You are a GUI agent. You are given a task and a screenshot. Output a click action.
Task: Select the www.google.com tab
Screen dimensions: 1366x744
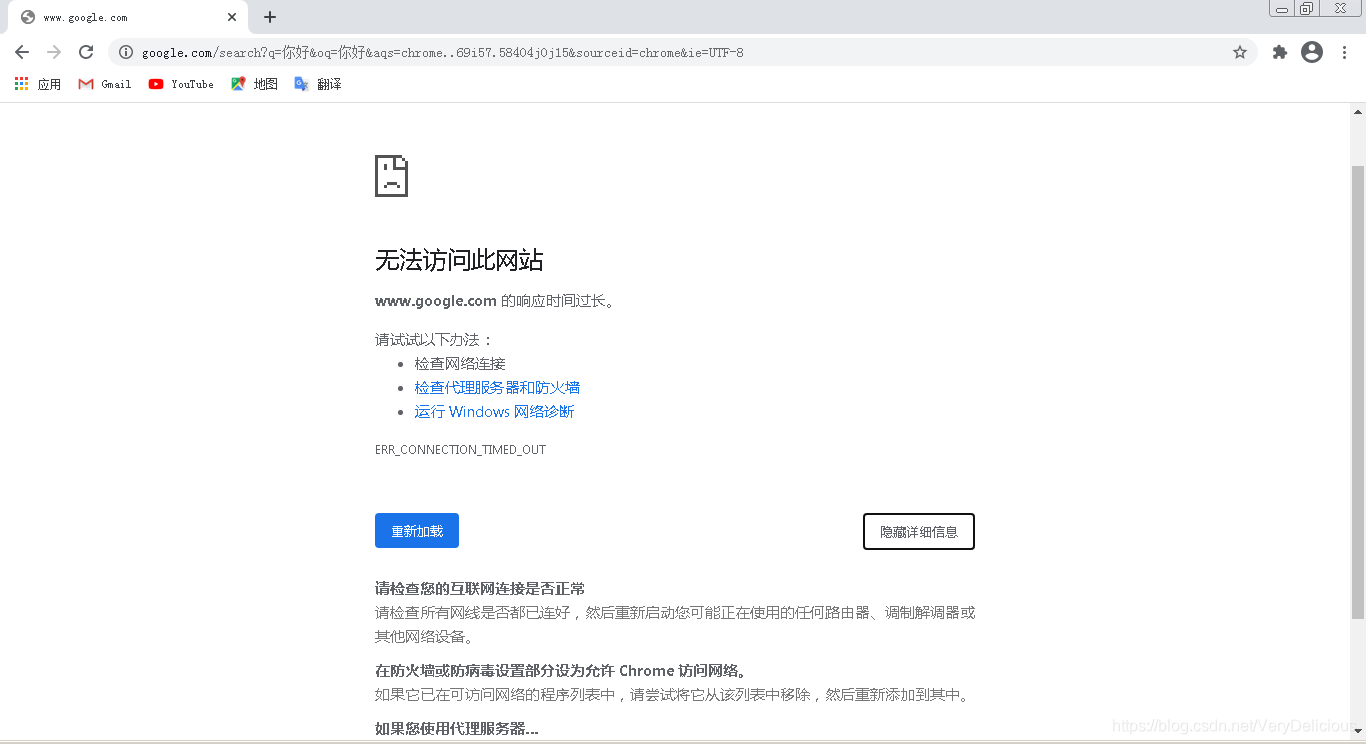[x=128, y=17]
